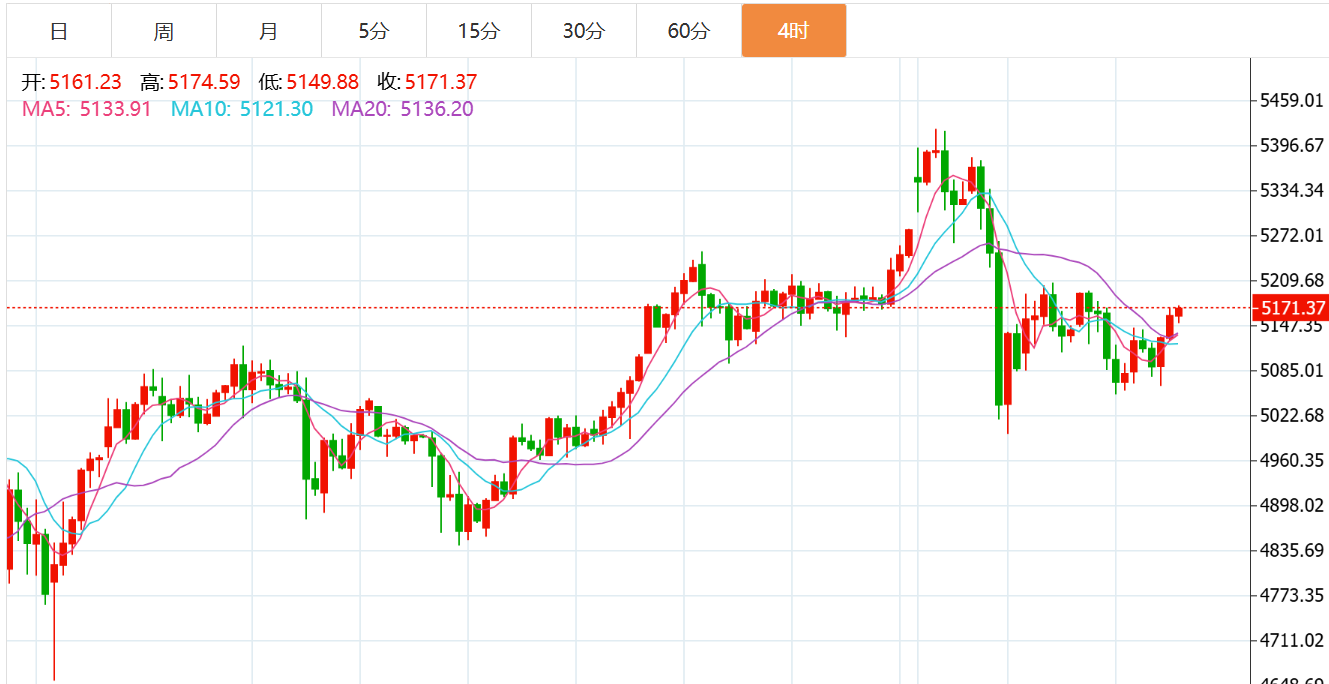The height and width of the screenshot is (684, 1329).
Task: Click the 4711.02 price axis label
Action: pos(1292,640)
